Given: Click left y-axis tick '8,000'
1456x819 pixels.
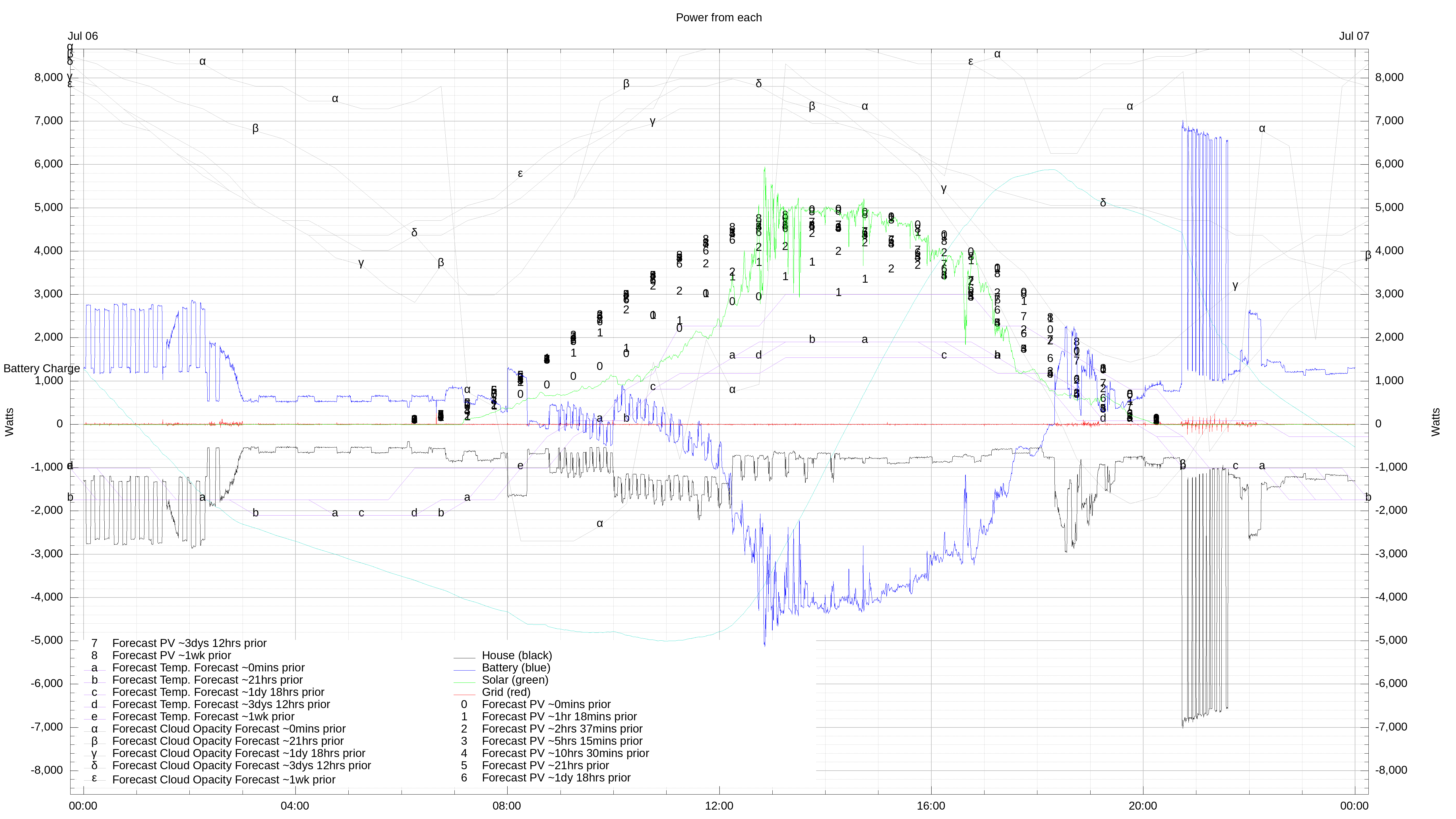Looking at the screenshot, I should pyautogui.click(x=49, y=77).
